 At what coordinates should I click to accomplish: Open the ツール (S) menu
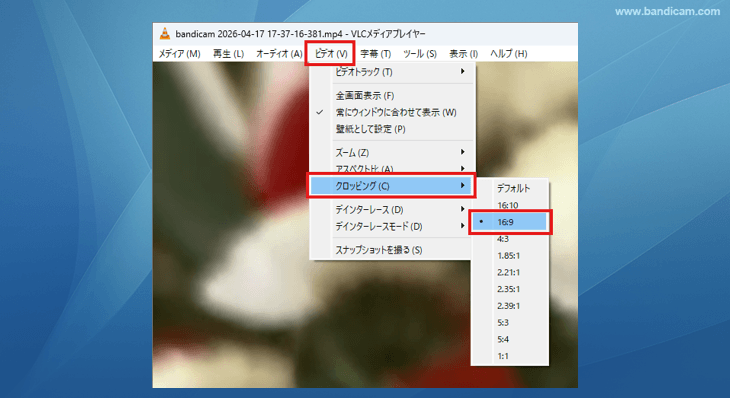pos(419,54)
